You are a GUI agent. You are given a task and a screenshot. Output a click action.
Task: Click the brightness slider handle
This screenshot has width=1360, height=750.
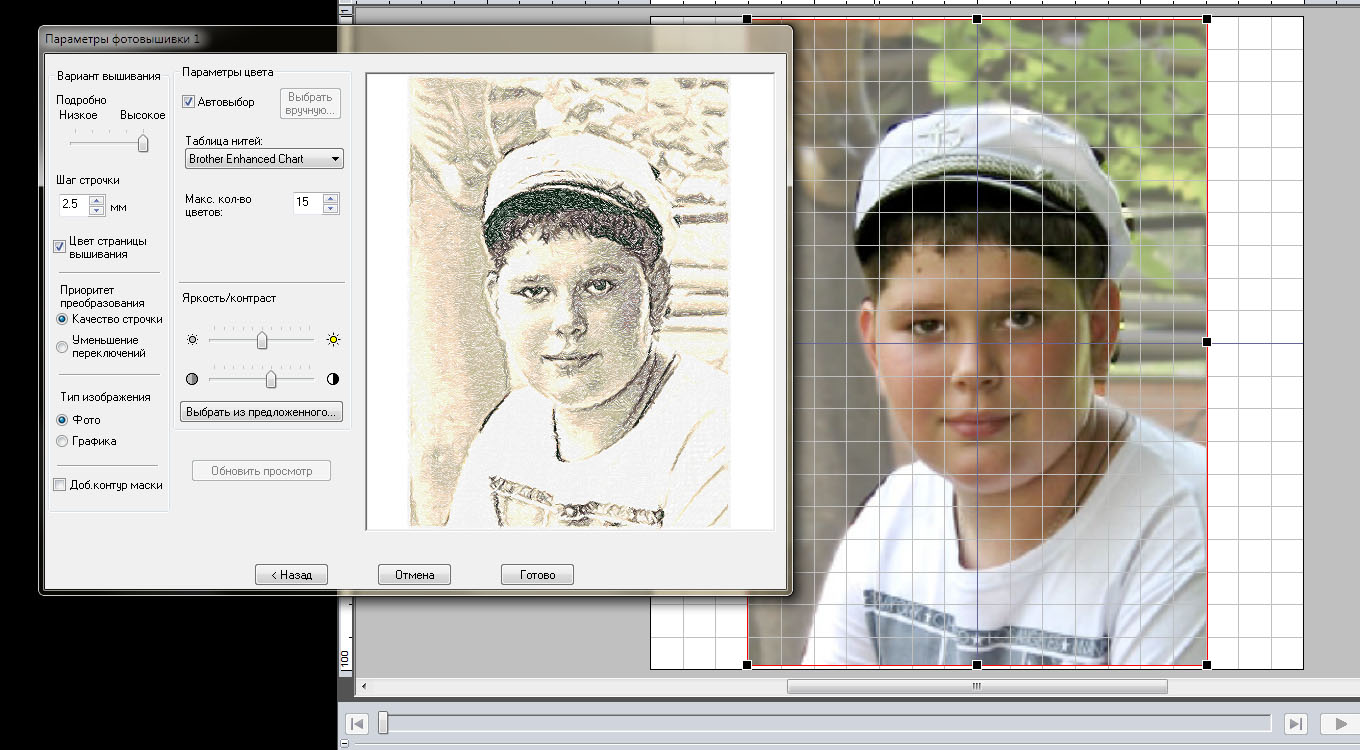pos(262,341)
